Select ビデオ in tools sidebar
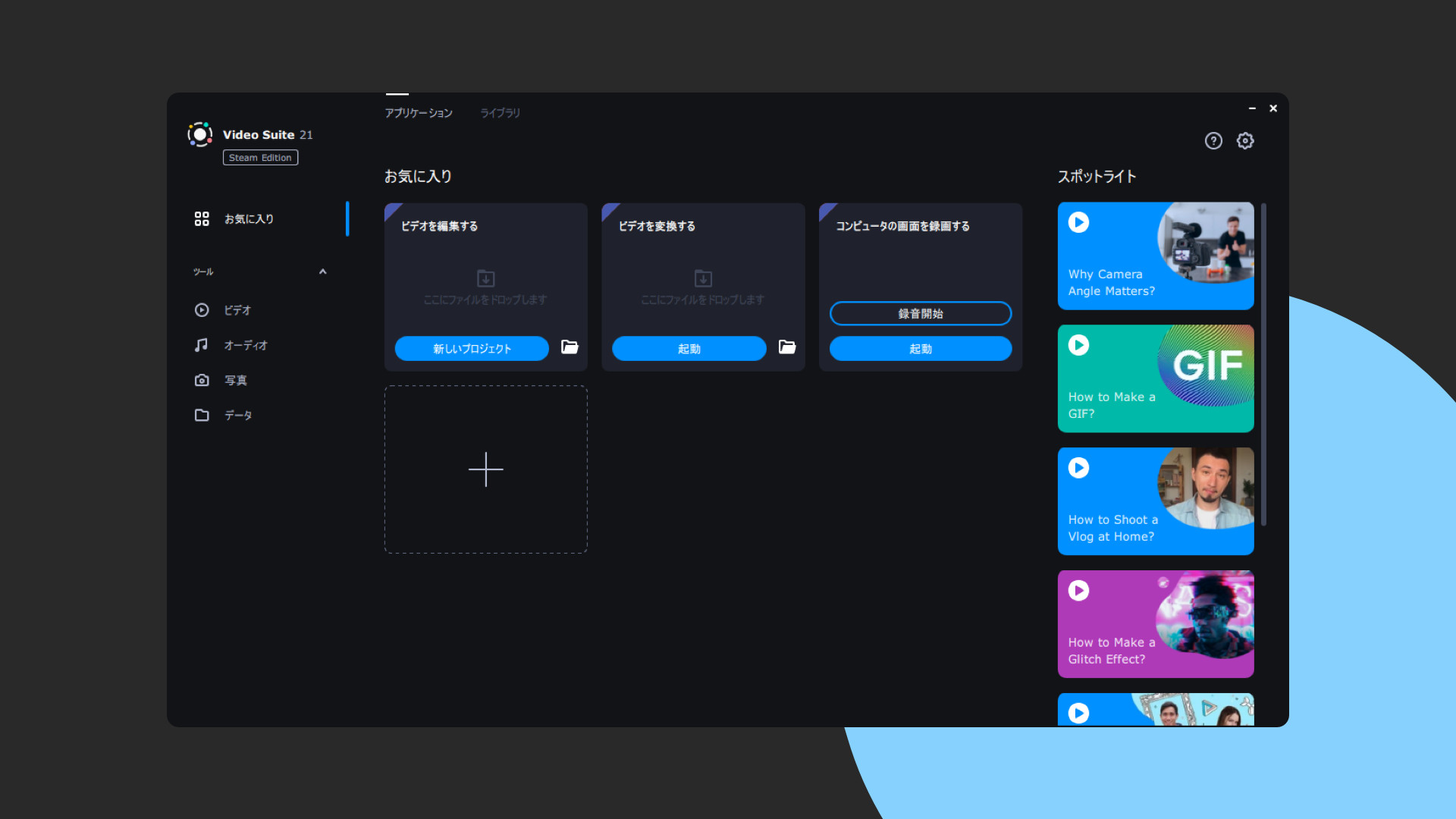This screenshot has width=1456, height=819. pyautogui.click(x=237, y=310)
